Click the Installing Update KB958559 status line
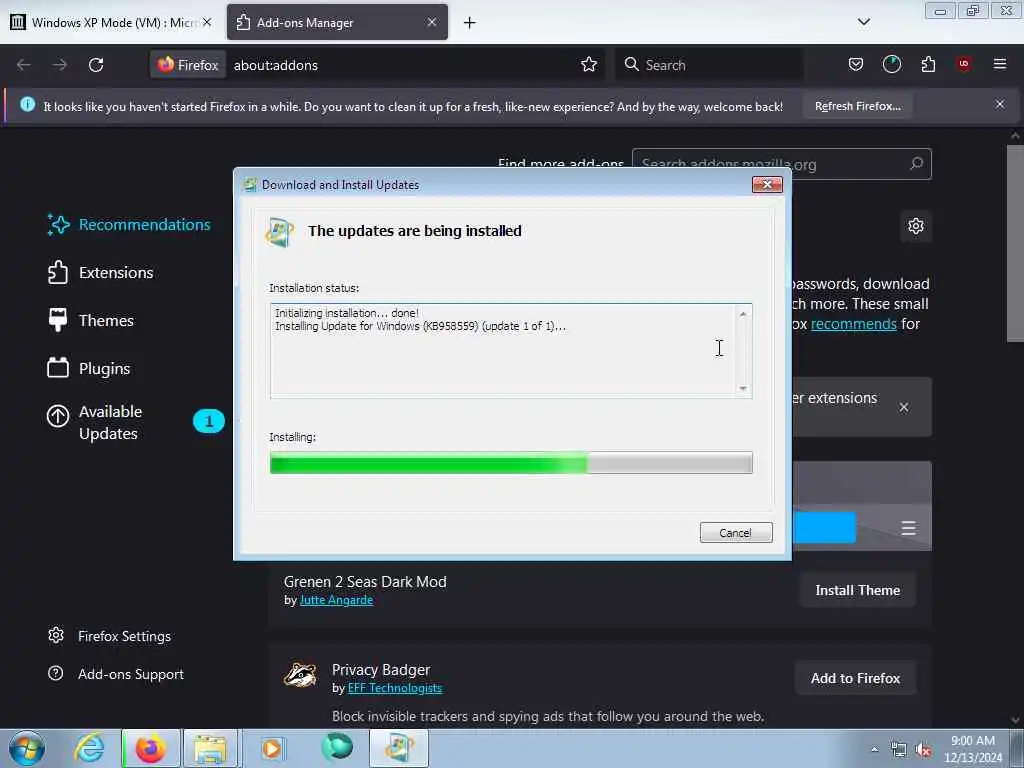1024x768 pixels. 421,326
